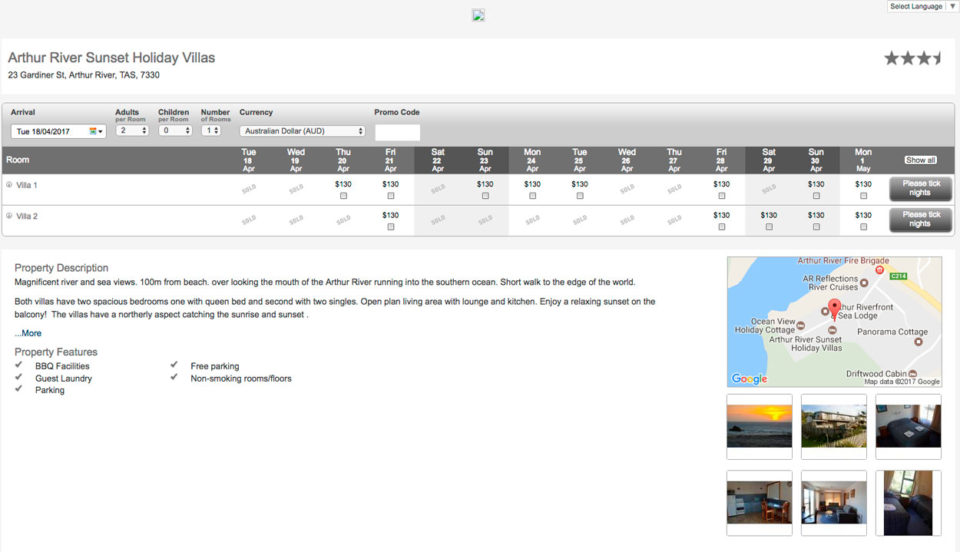The height and width of the screenshot is (552, 960).
Task: Click Free parking feature text
Action: point(215,366)
